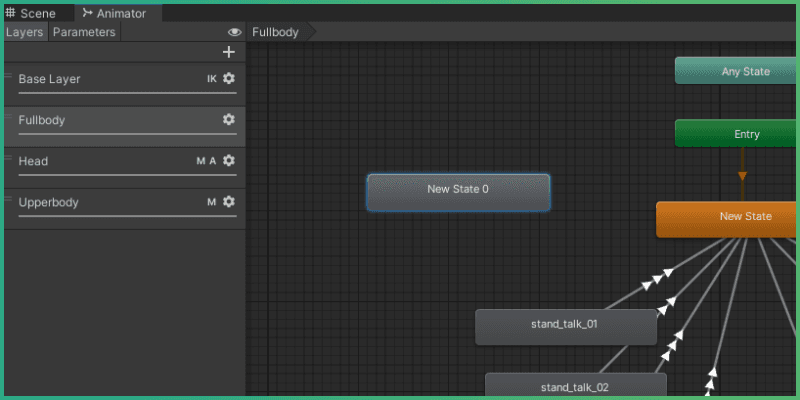Viewport: 800px width, 400px height.
Task: Switch to the Layers tab
Action: point(24,32)
